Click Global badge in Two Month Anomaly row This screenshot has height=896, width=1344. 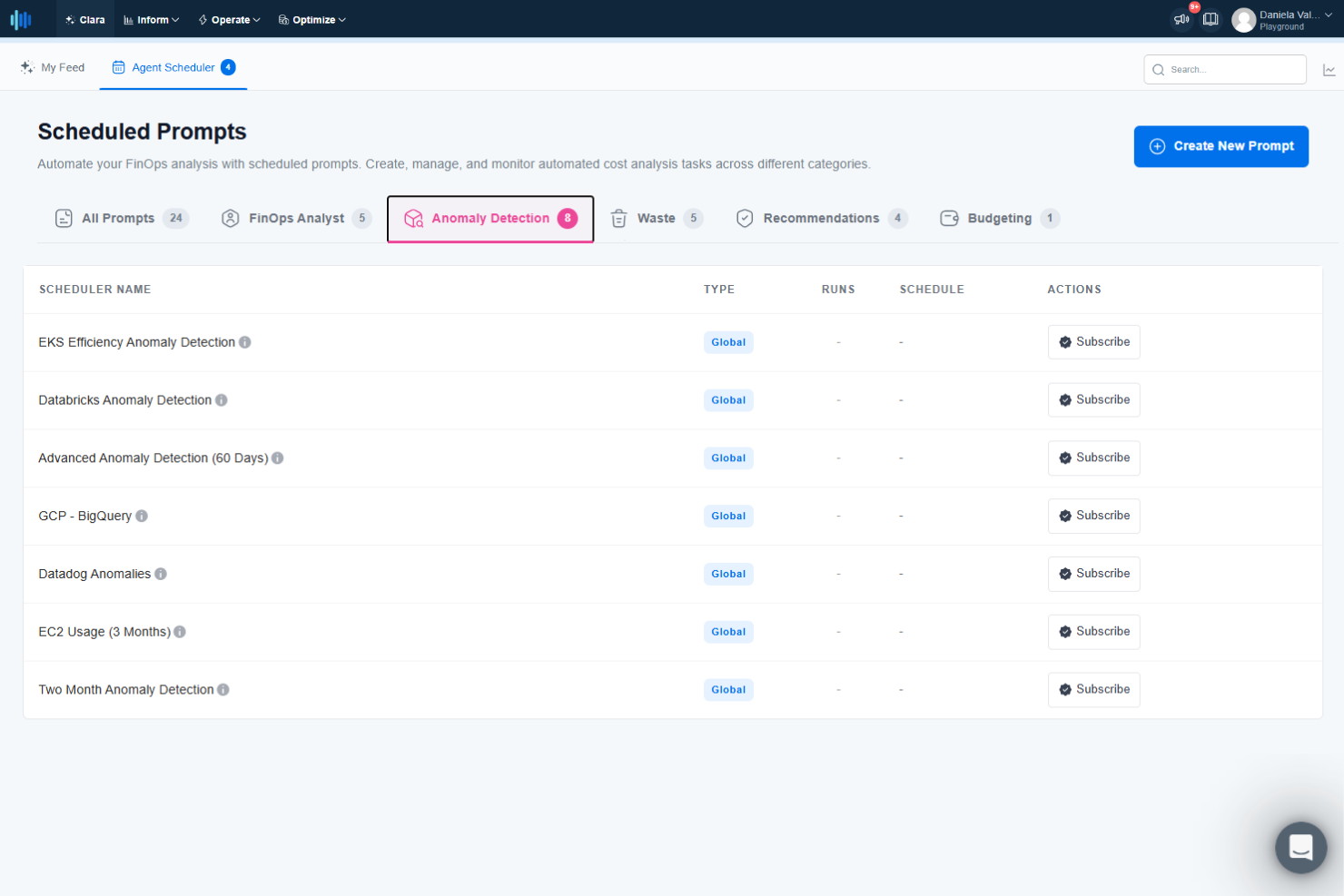[x=728, y=690]
